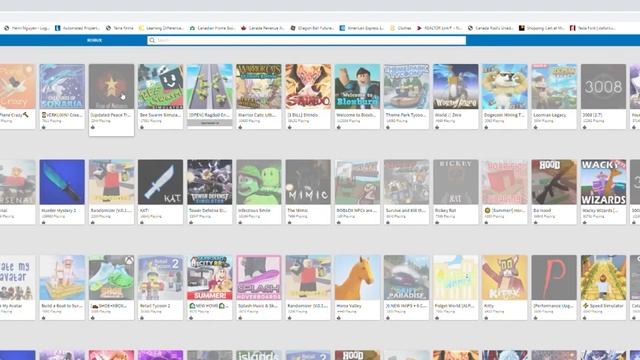Viewport: 640px width, 360px height.
Task: Open Da Hood game thumbnail
Action: [554, 182]
